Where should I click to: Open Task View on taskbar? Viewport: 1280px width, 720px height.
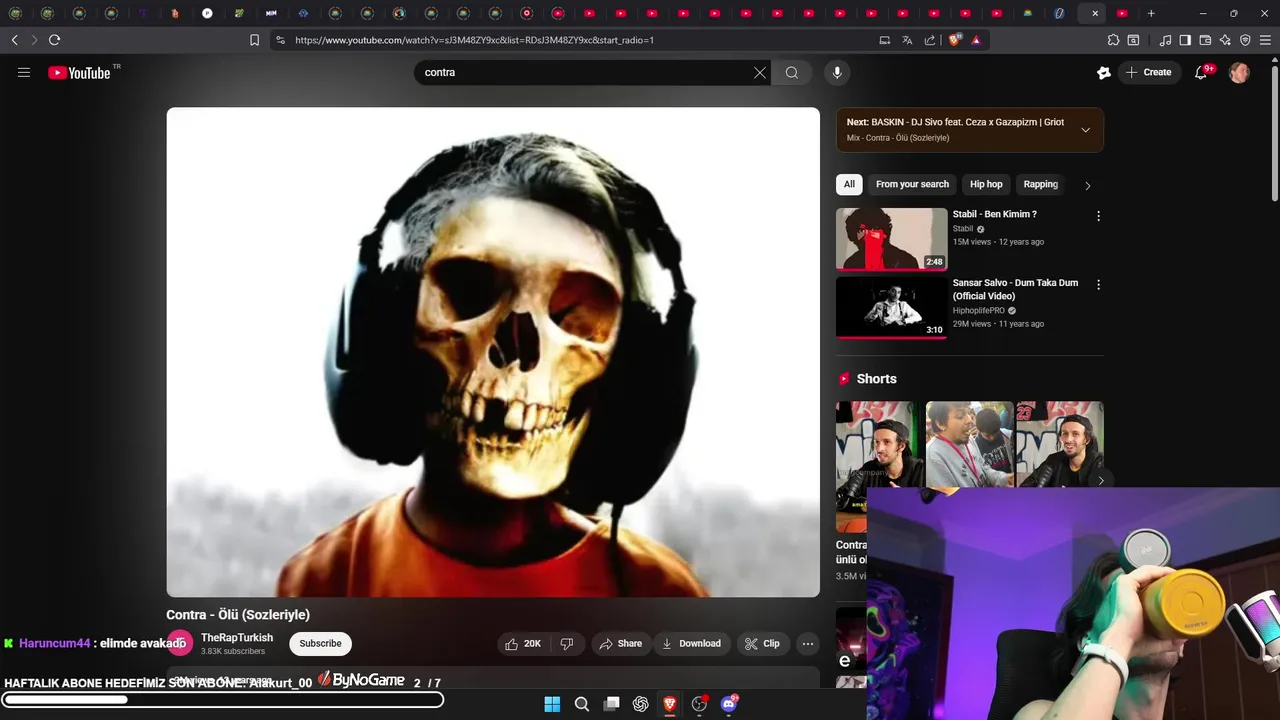click(x=611, y=704)
